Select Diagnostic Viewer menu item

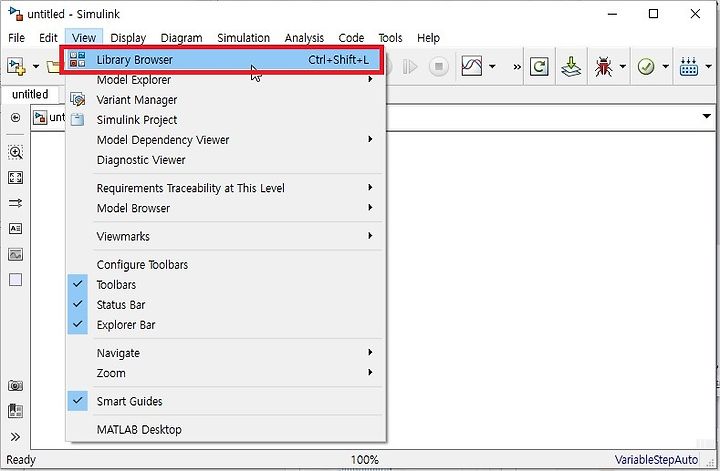226,160
